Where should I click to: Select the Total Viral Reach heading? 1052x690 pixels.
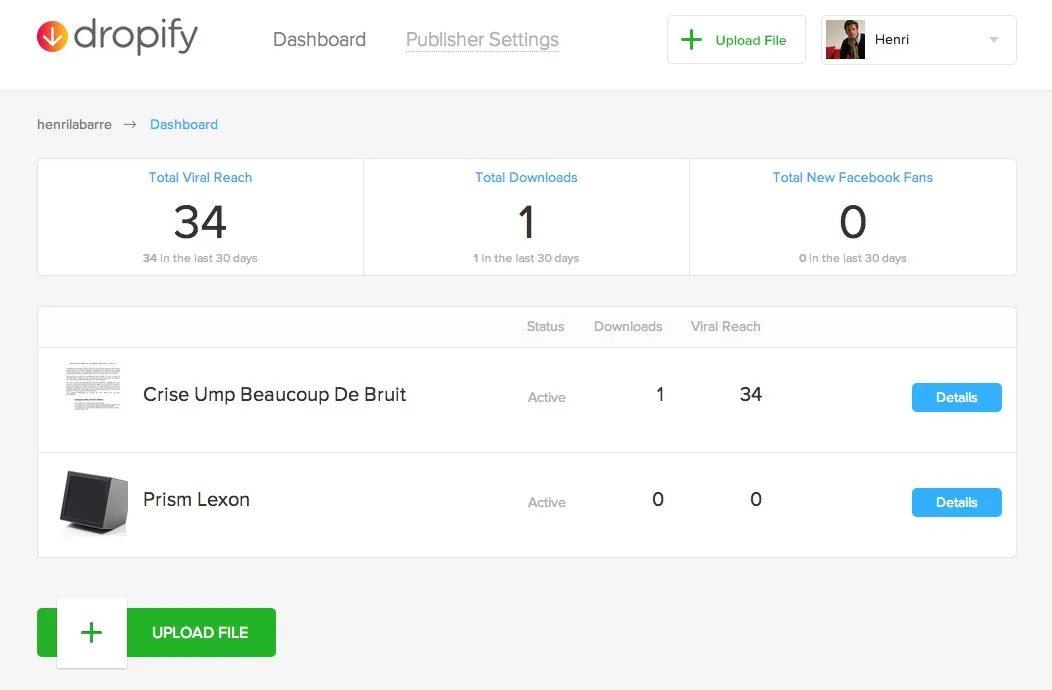pos(200,177)
